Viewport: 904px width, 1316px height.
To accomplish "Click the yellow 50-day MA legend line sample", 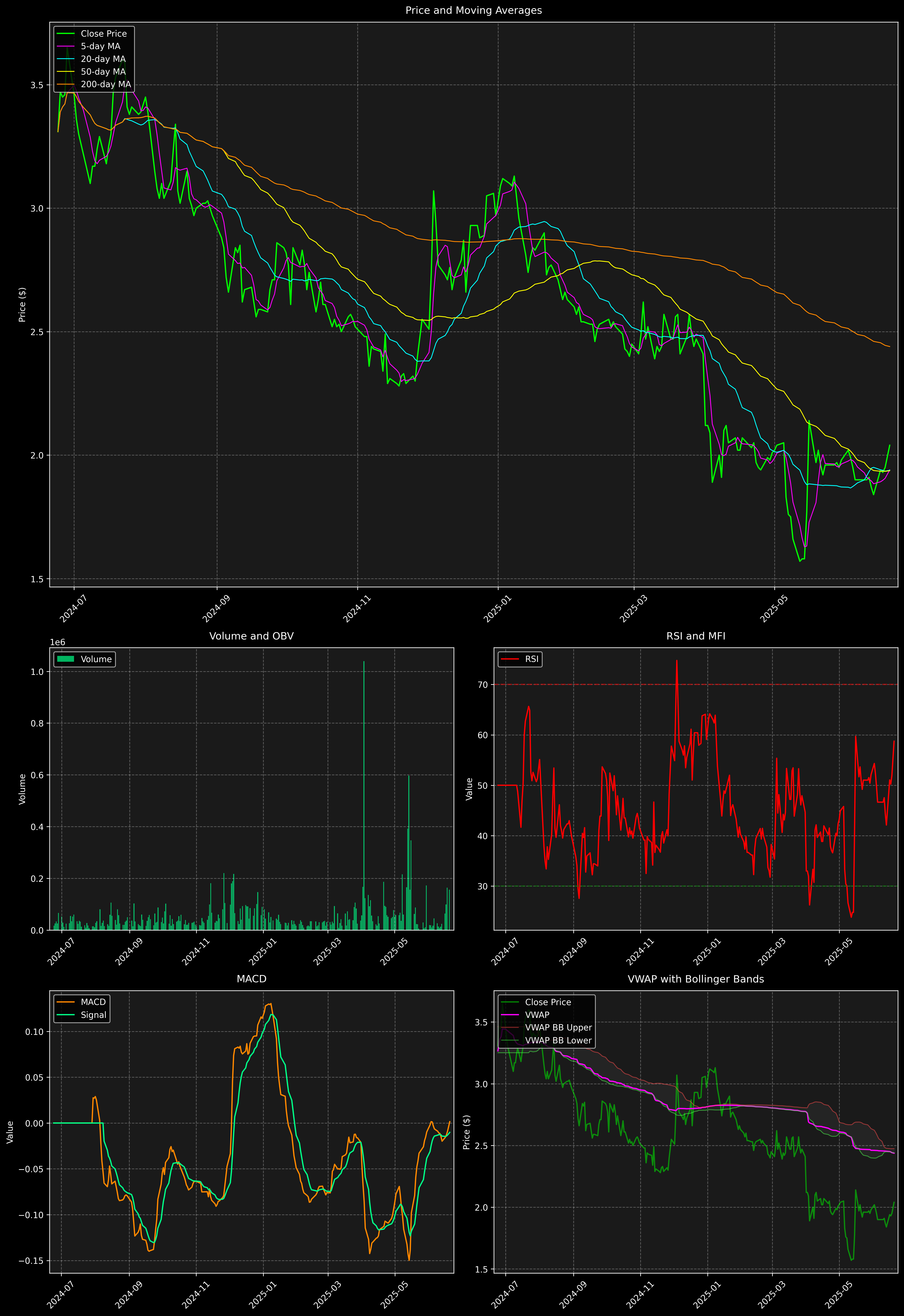I will pyautogui.click(x=66, y=72).
